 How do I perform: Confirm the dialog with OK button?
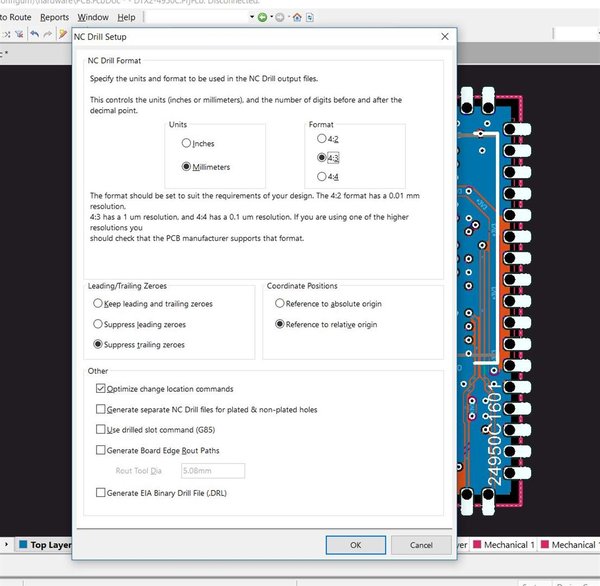355,545
